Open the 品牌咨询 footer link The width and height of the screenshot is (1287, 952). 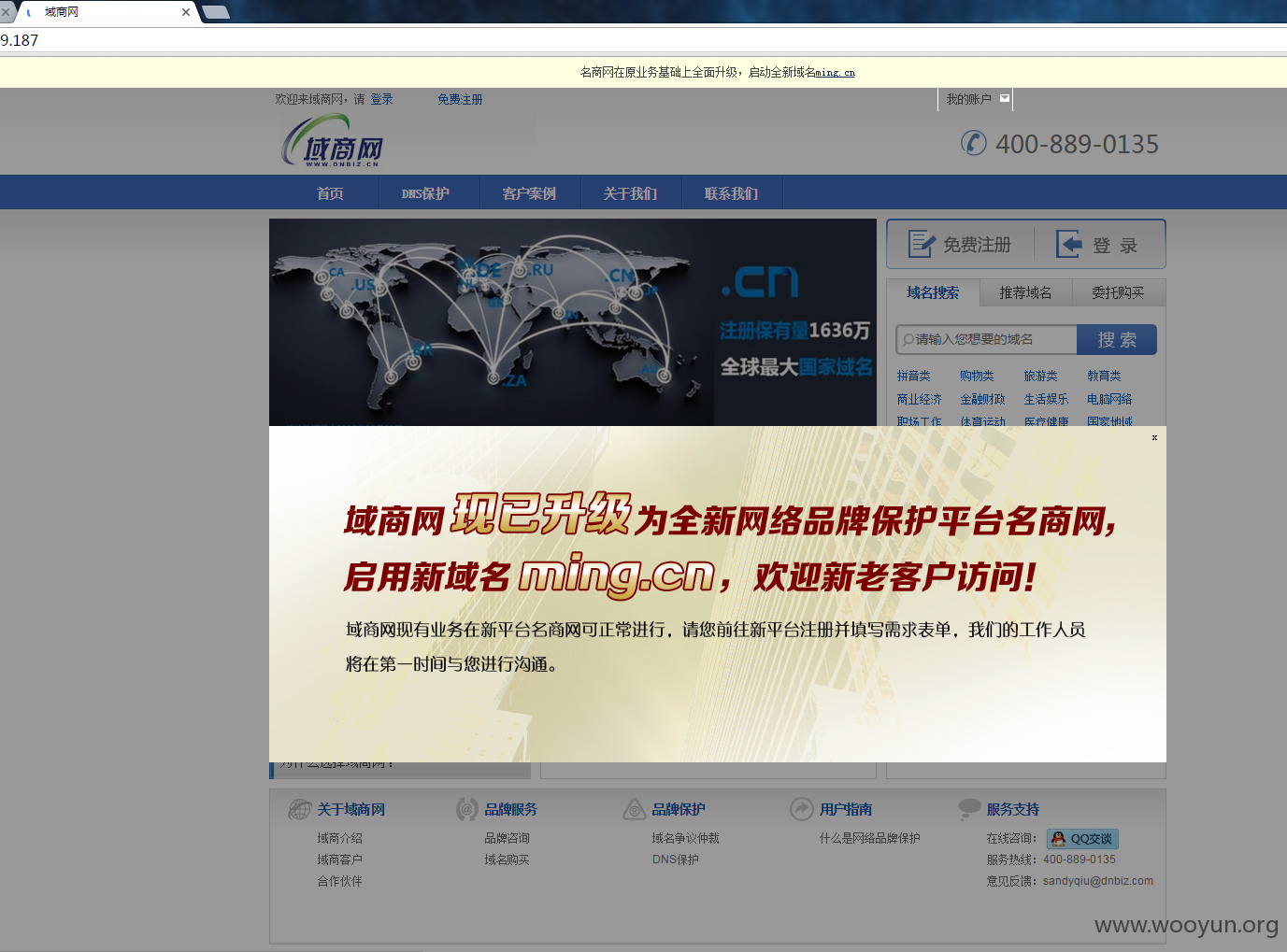(507, 838)
